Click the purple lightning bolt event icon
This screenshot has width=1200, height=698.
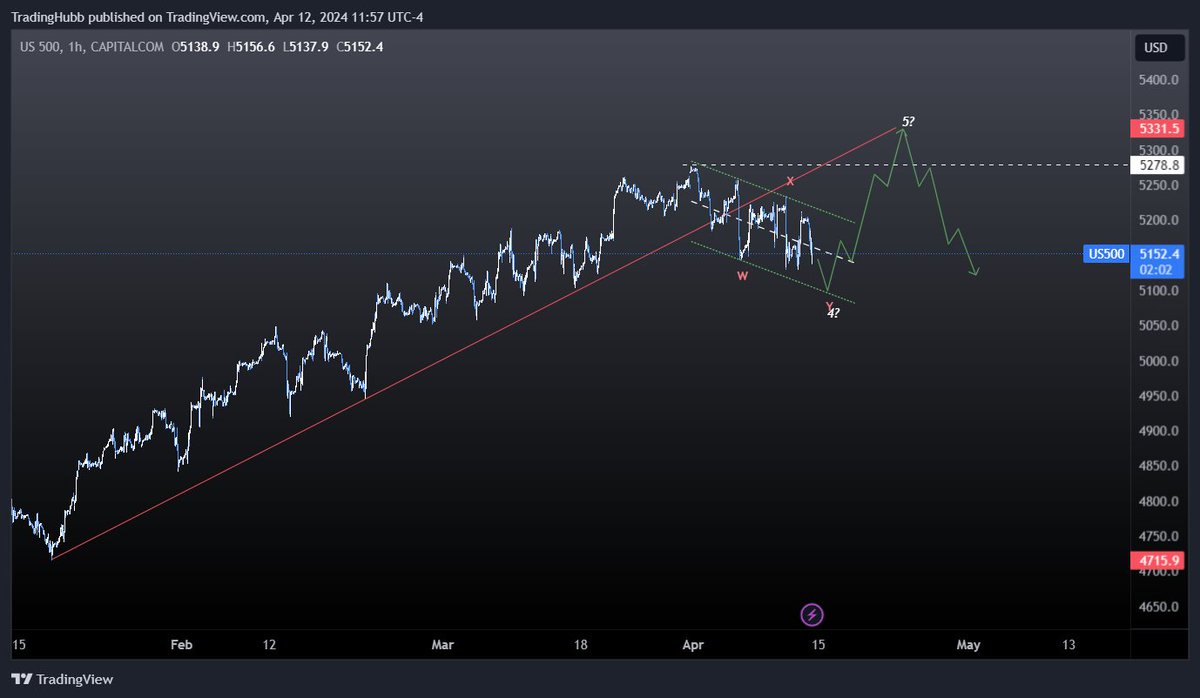tap(812, 614)
